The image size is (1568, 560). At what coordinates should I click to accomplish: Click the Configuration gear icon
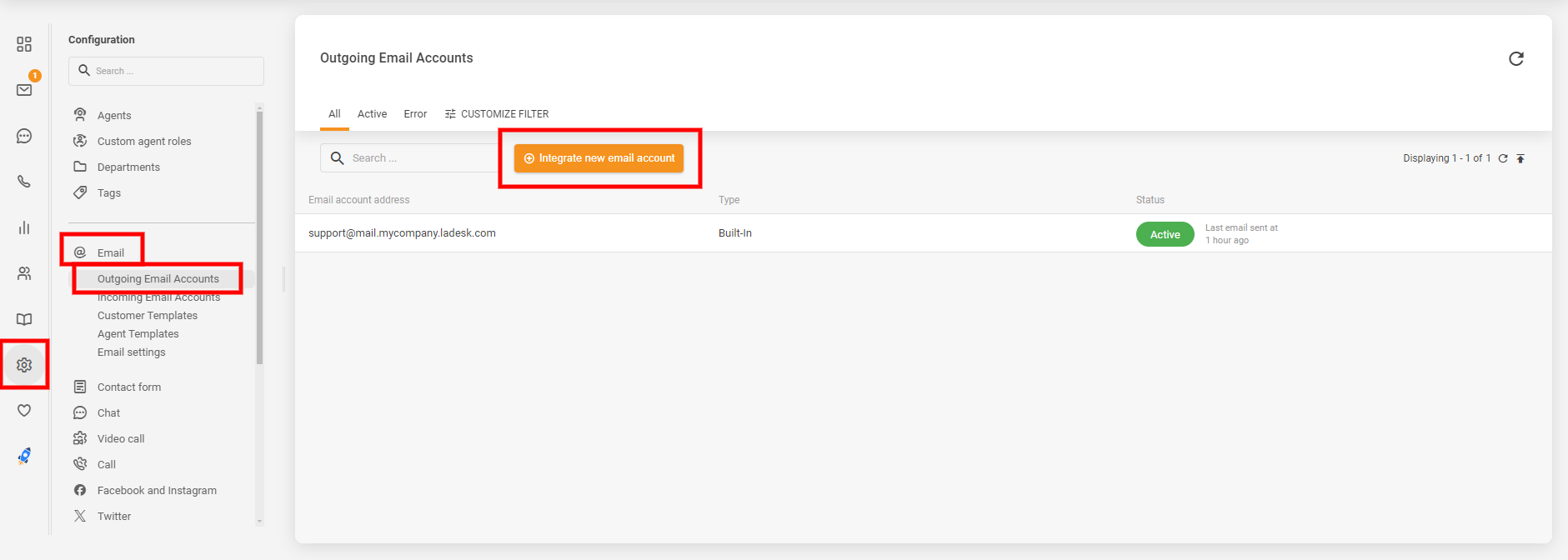pos(24,365)
